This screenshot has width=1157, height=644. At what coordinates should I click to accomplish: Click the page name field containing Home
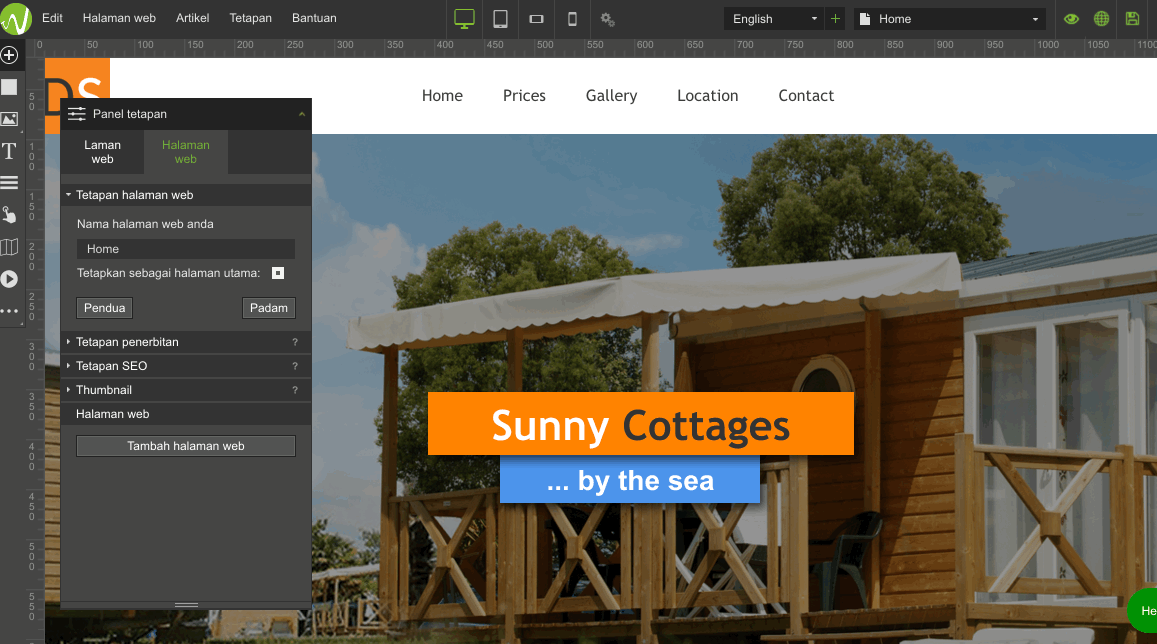point(186,249)
